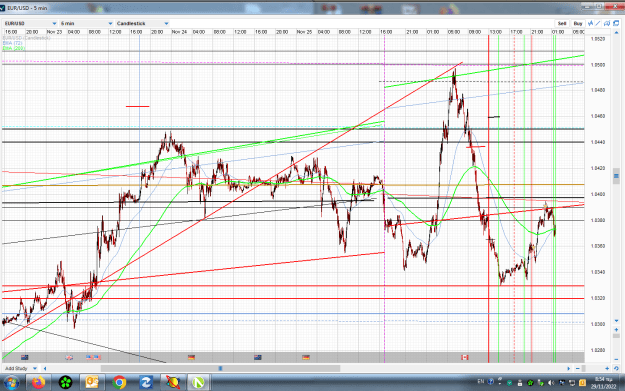The image size is (625, 391).
Task: Open the green clover taskbar app
Action: [x=65, y=383]
